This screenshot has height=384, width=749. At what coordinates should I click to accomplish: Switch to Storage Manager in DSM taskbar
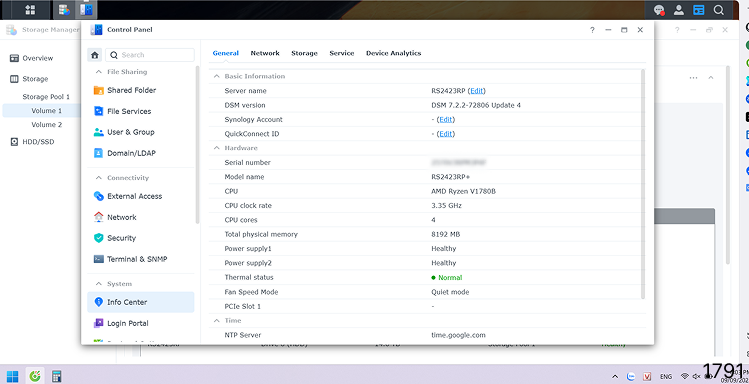64,10
